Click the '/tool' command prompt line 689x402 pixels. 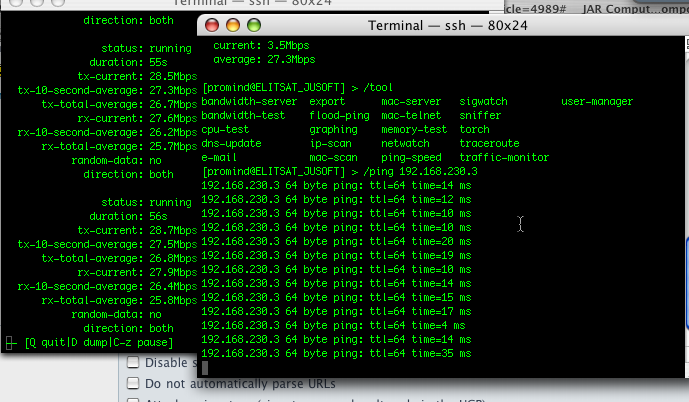click(297, 87)
